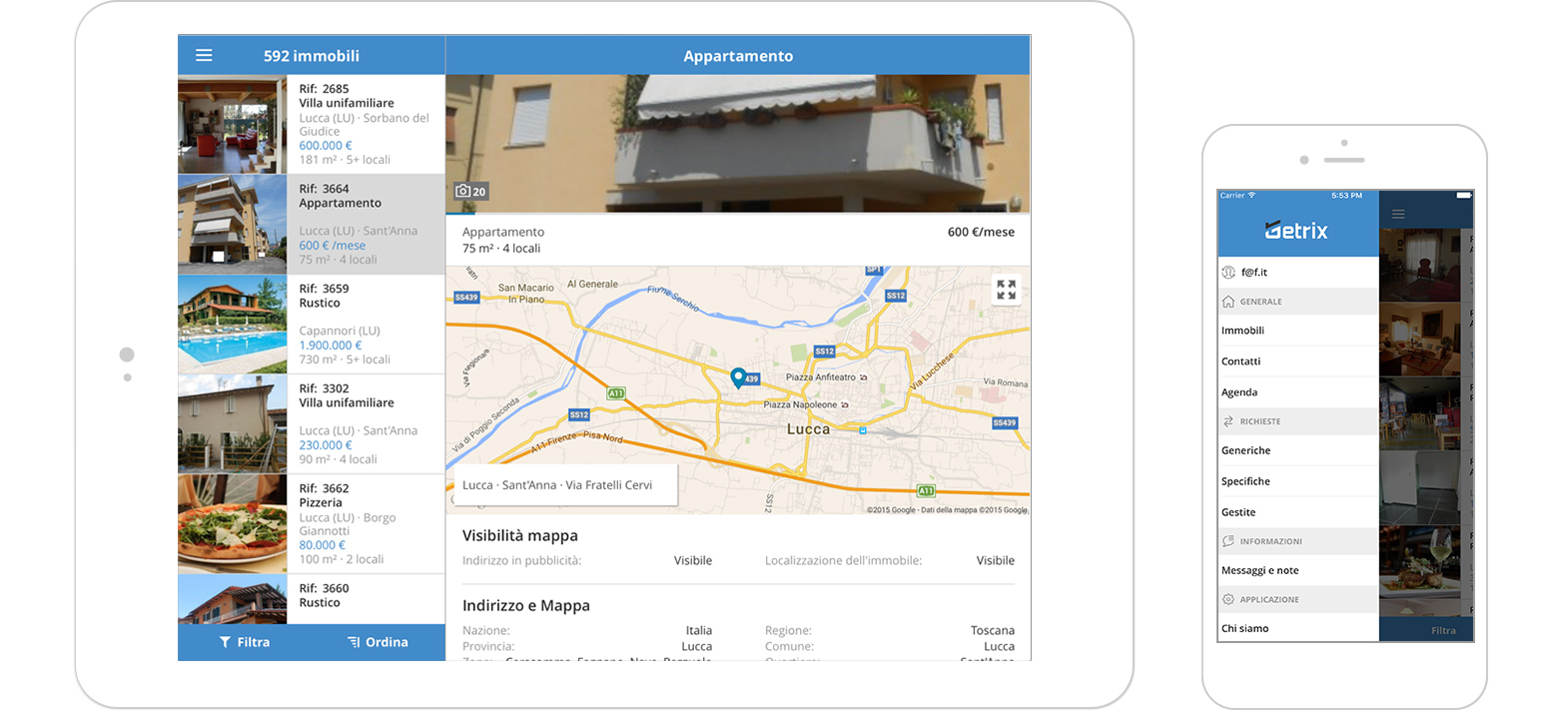Click the Via Fratelli Cervi address label
This screenshot has height=714, width=1568.
(x=557, y=485)
